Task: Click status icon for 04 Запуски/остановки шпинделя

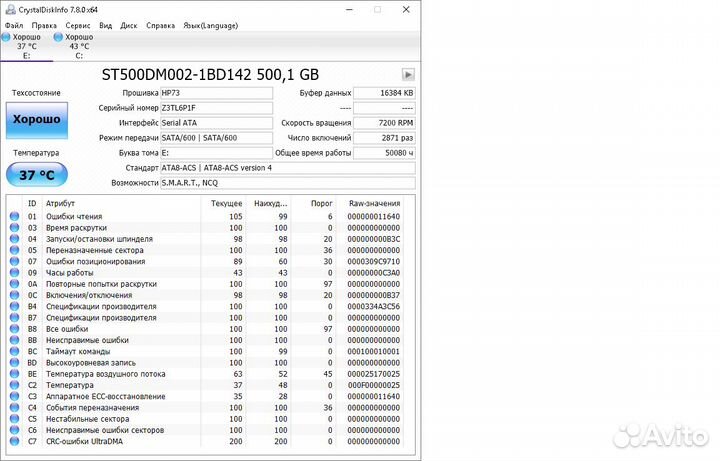Action: pyautogui.click(x=14, y=239)
